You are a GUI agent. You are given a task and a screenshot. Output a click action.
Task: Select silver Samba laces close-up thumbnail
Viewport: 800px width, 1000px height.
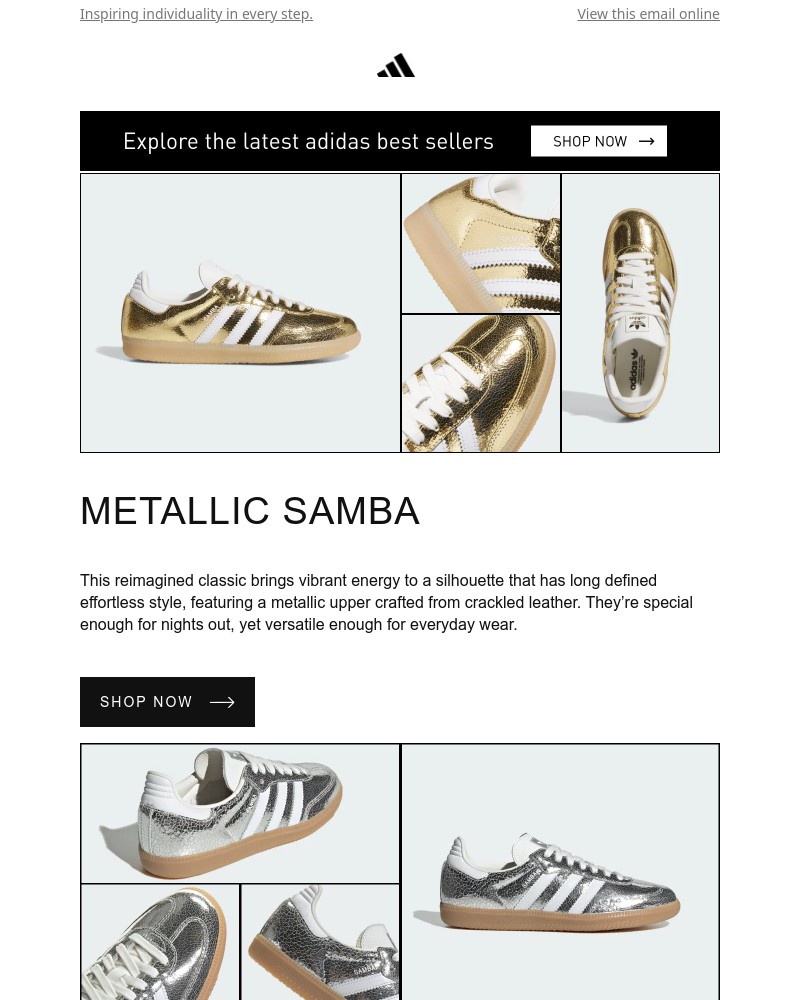pos(160,942)
